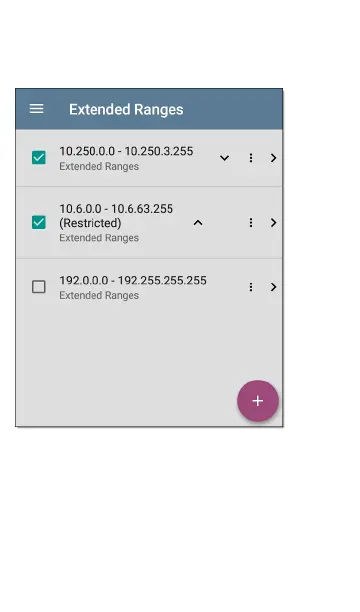Tap the pink add range button
The width and height of the screenshot is (360, 612).
[x=258, y=401]
